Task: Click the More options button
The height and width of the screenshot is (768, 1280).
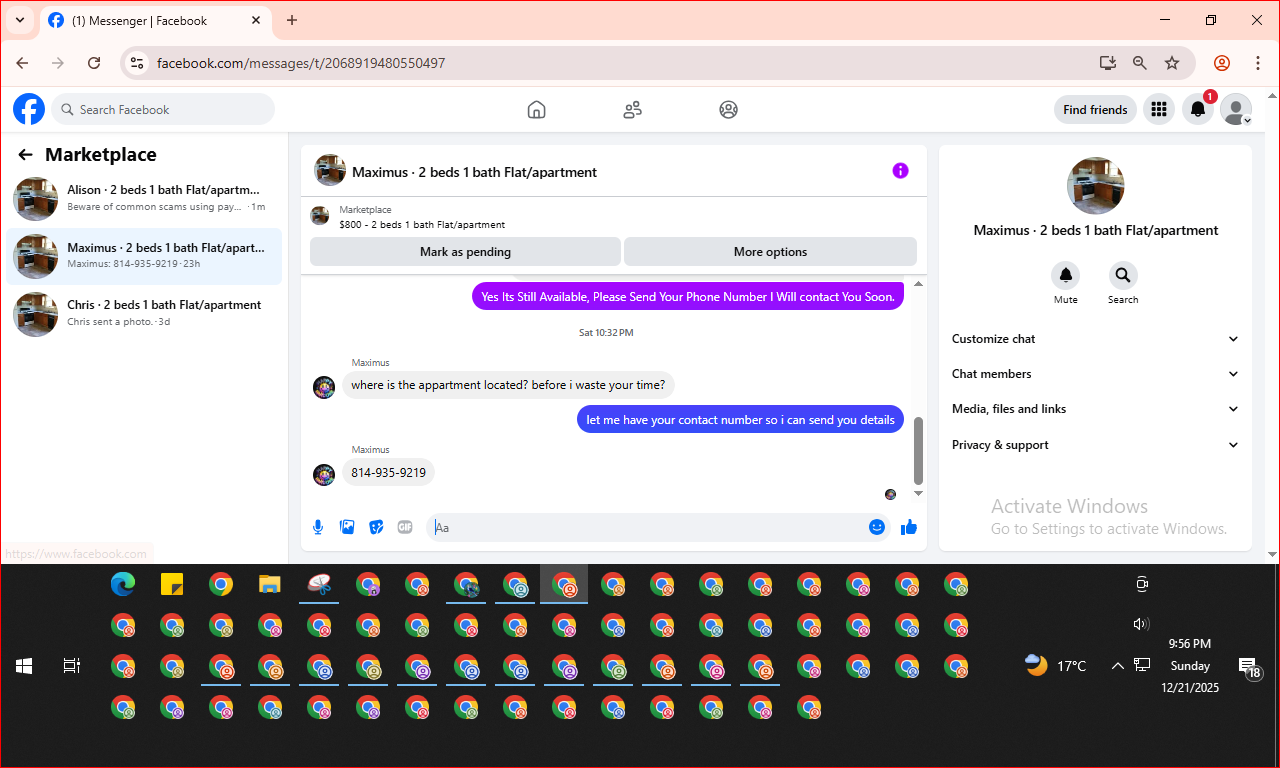Action: [x=770, y=252]
